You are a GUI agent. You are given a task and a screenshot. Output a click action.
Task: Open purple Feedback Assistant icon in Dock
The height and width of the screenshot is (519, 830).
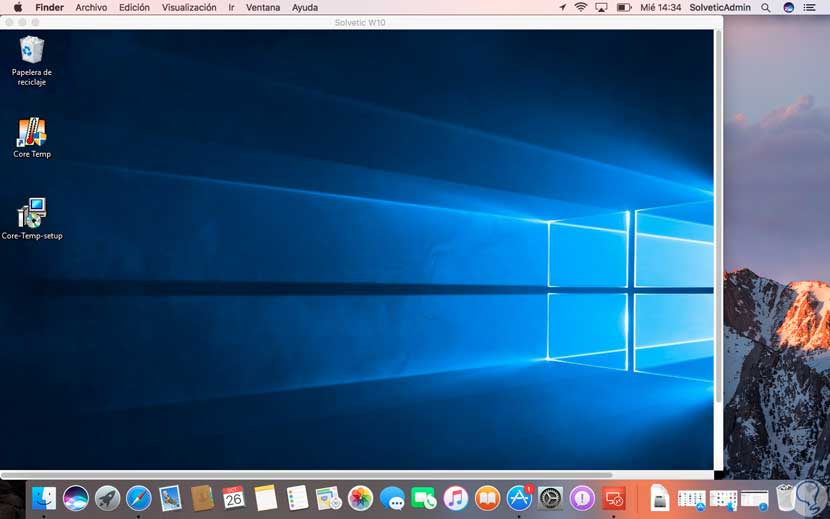(582, 498)
